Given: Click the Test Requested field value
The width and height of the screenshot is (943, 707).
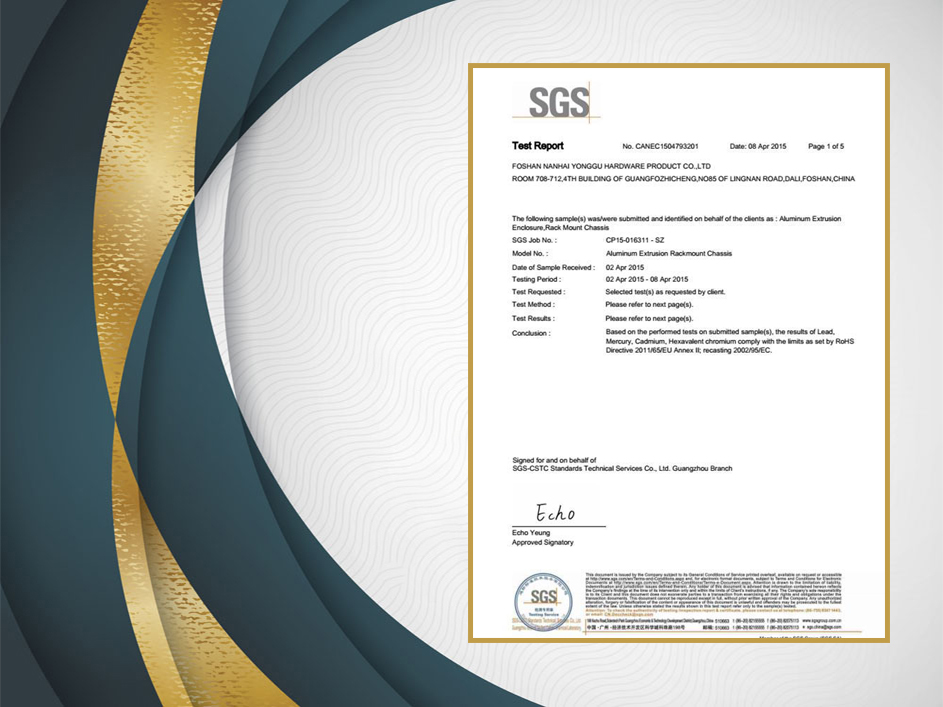Looking at the screenshot, I should point(665,292).
